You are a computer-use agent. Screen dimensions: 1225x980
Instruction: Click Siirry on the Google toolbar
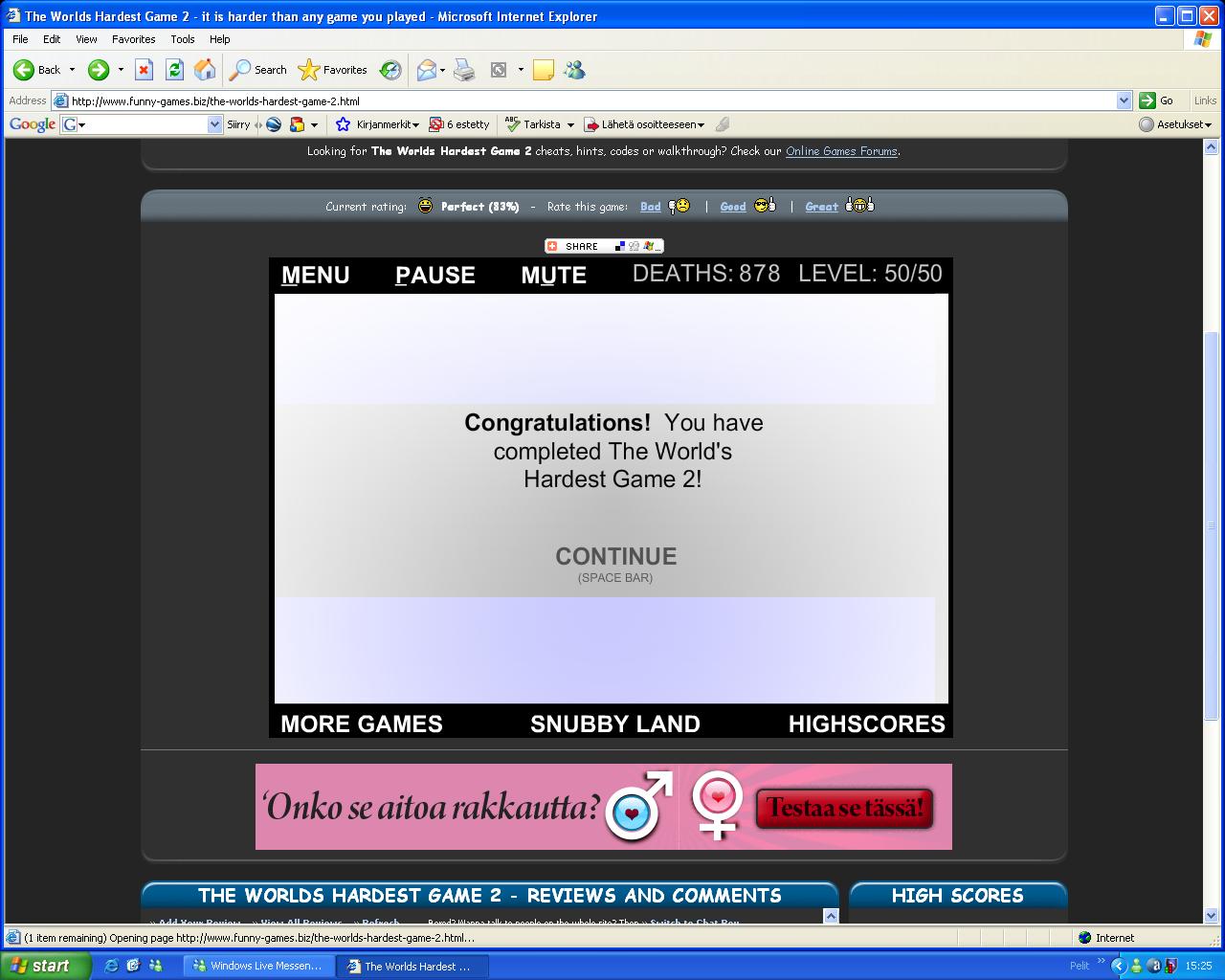tap(238, 124)
